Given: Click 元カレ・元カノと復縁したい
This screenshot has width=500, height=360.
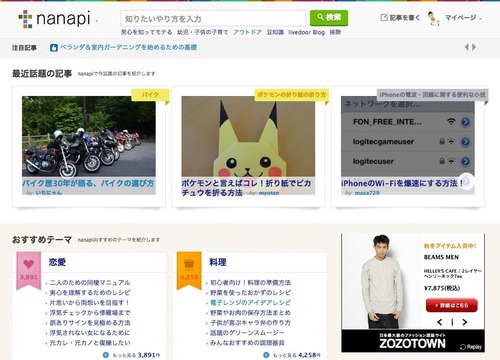Looking at the screenshot, I should (90, 343).
